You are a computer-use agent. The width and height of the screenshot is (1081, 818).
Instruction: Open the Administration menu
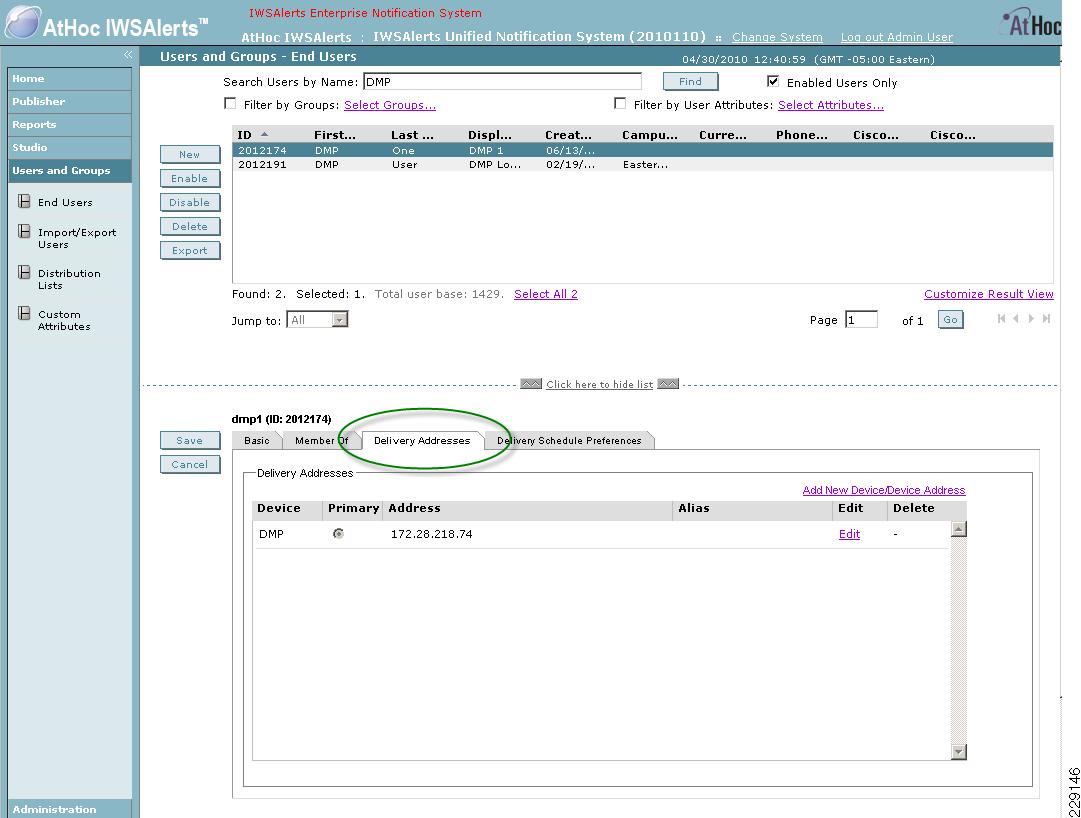[x=70, y=809]
